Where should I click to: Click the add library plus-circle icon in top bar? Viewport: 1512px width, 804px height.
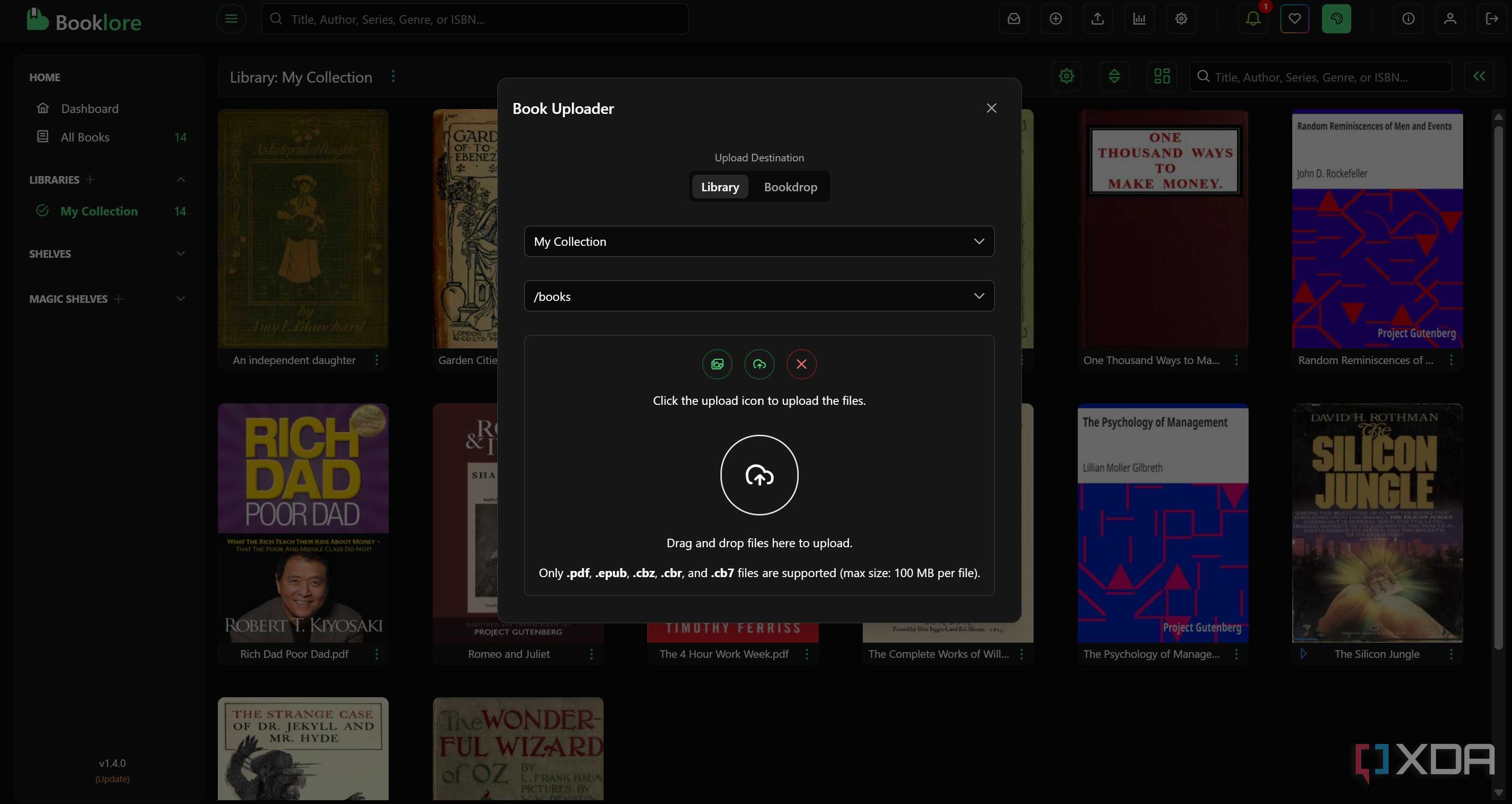coord(1055,19)
